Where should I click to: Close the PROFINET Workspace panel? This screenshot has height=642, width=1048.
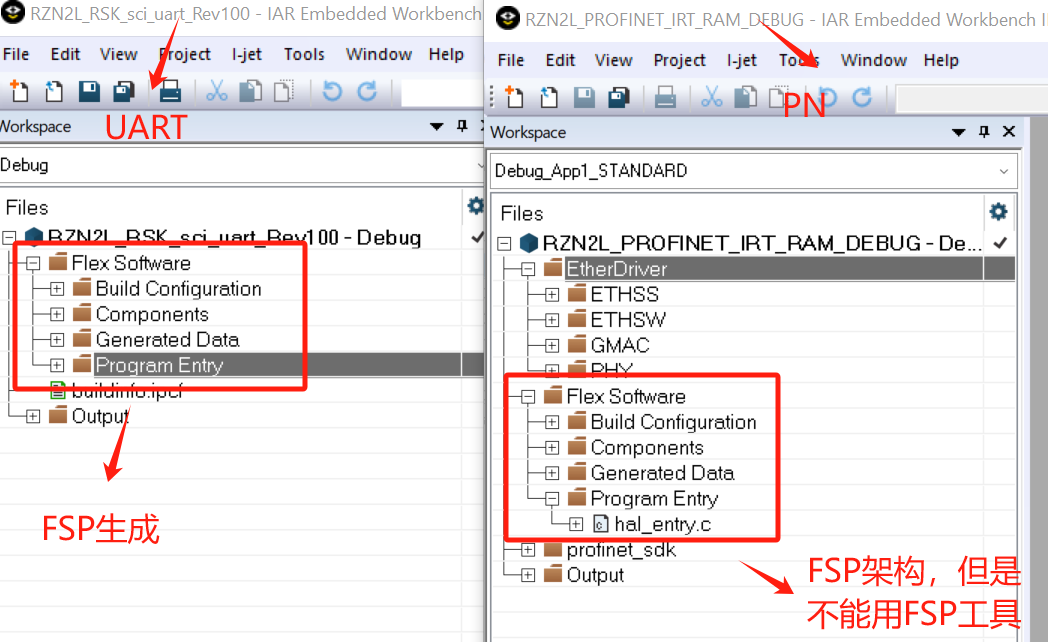1009,132
